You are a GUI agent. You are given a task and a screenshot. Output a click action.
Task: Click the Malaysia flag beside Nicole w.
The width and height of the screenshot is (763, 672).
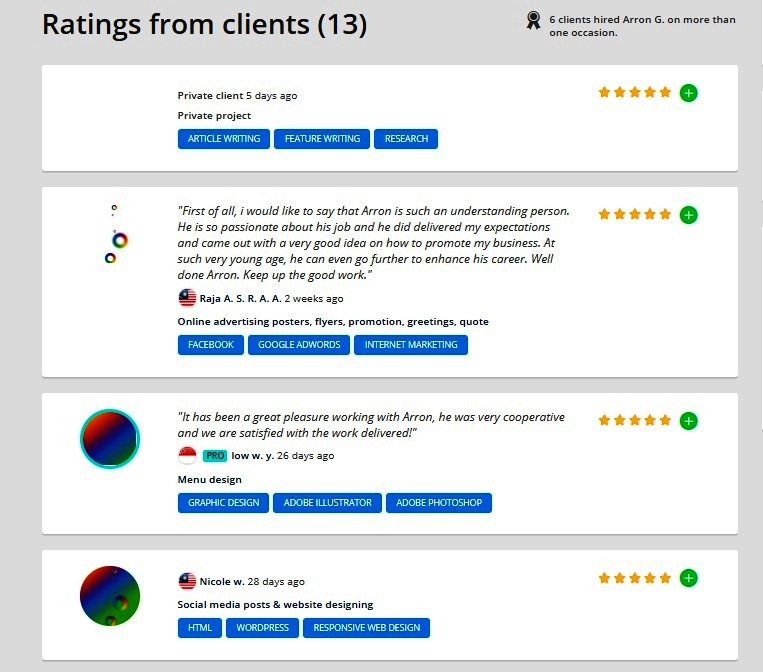click(x=187, y=581)
